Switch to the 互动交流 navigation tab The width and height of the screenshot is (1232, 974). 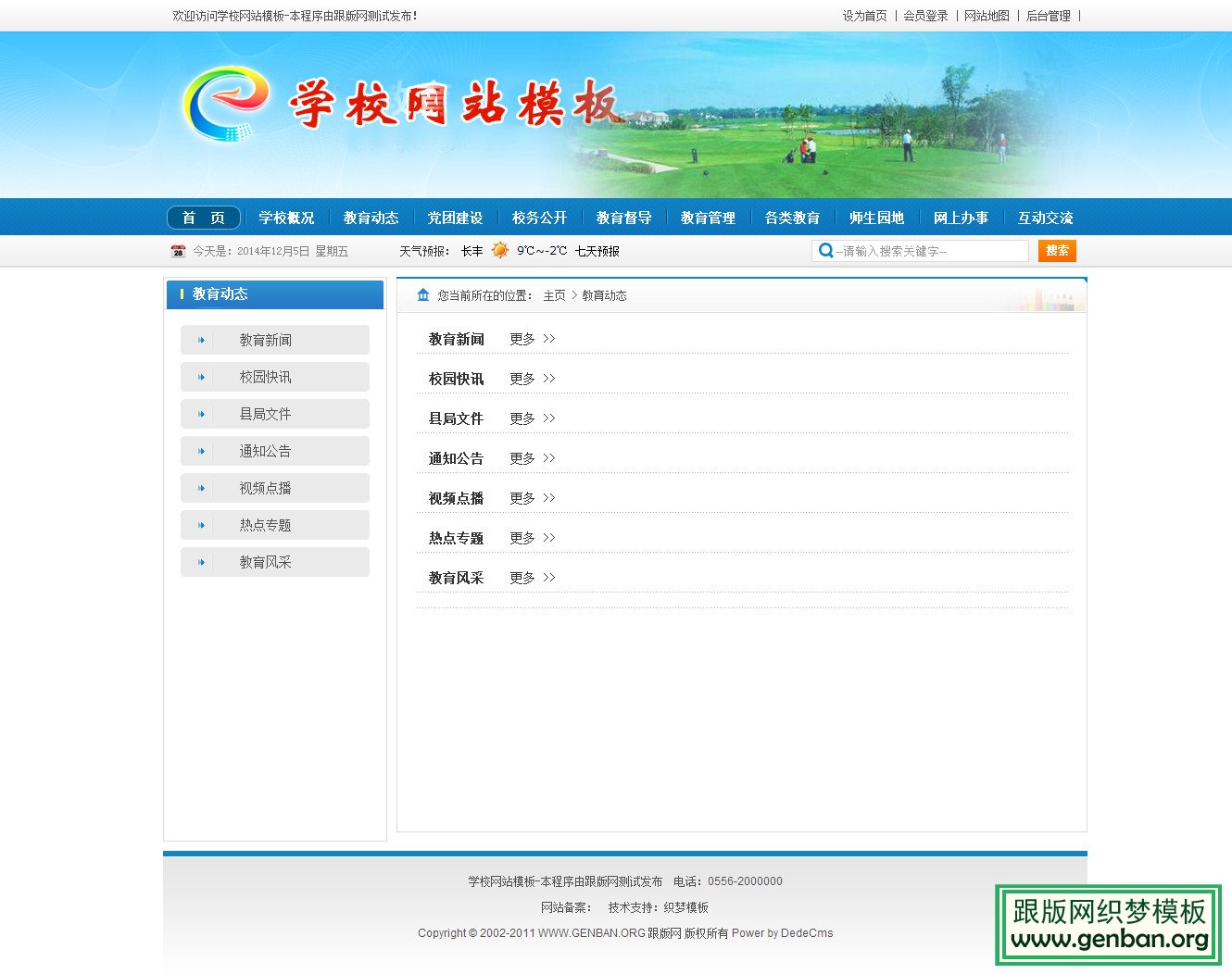tap(1045, 217)
